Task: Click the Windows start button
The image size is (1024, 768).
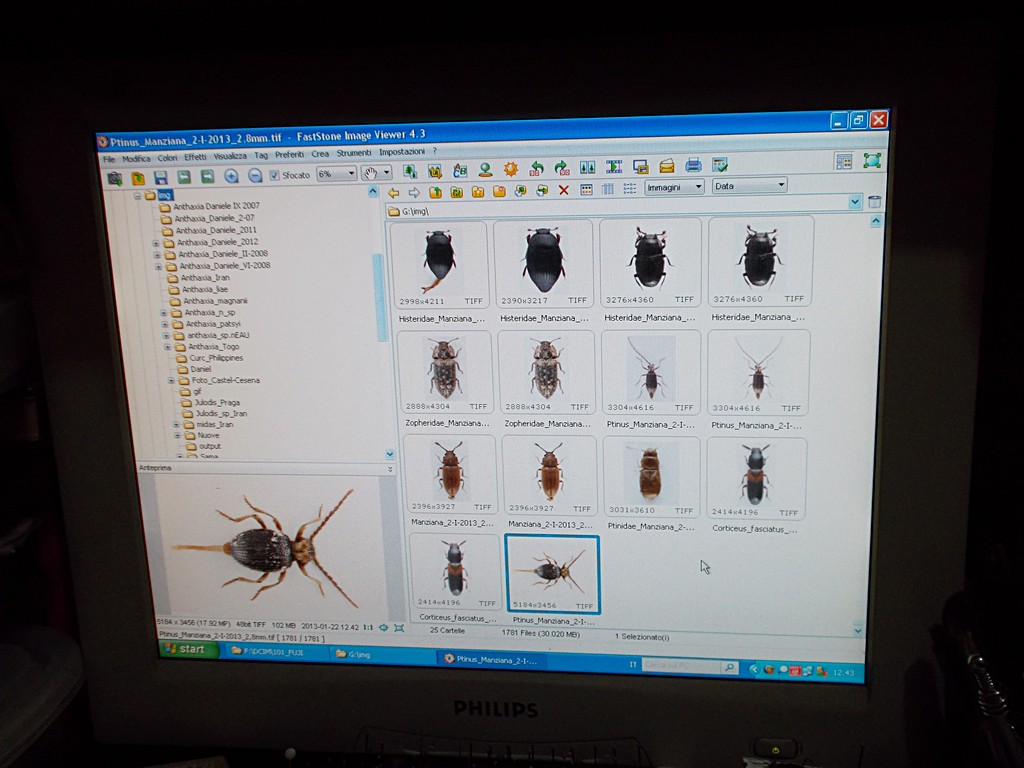Action: pyautogui.click(x=185, y=649)
